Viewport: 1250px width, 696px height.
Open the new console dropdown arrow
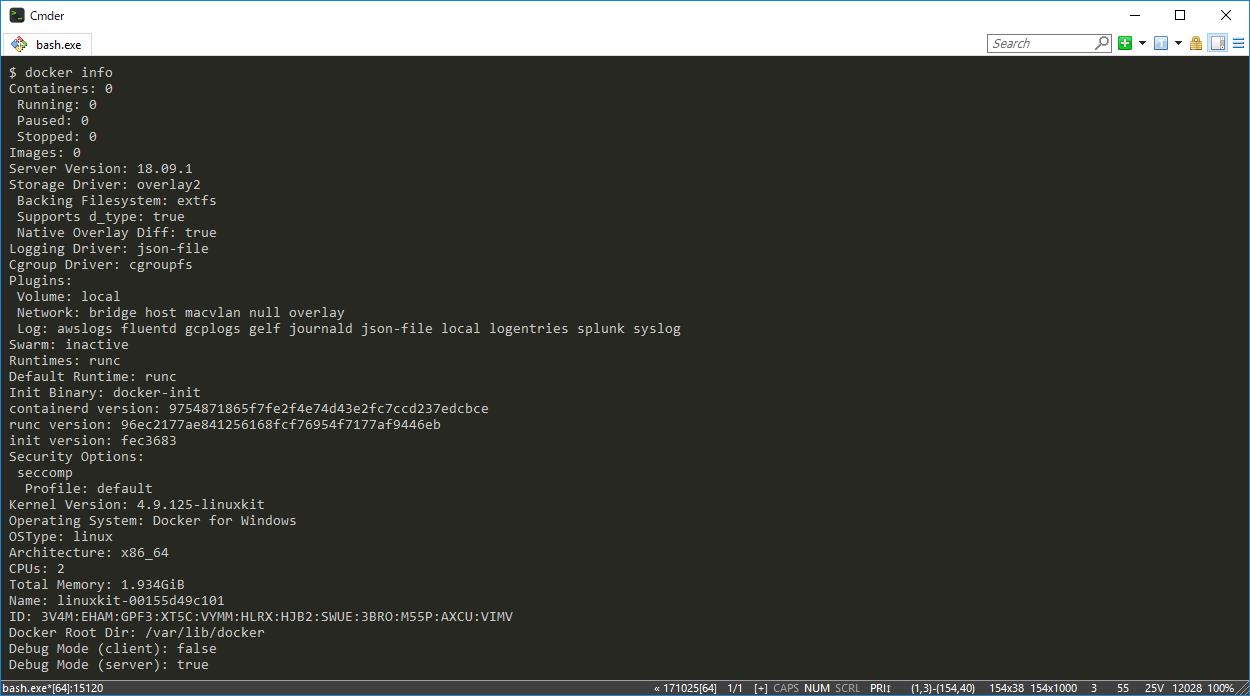[x=1142, y=43]
